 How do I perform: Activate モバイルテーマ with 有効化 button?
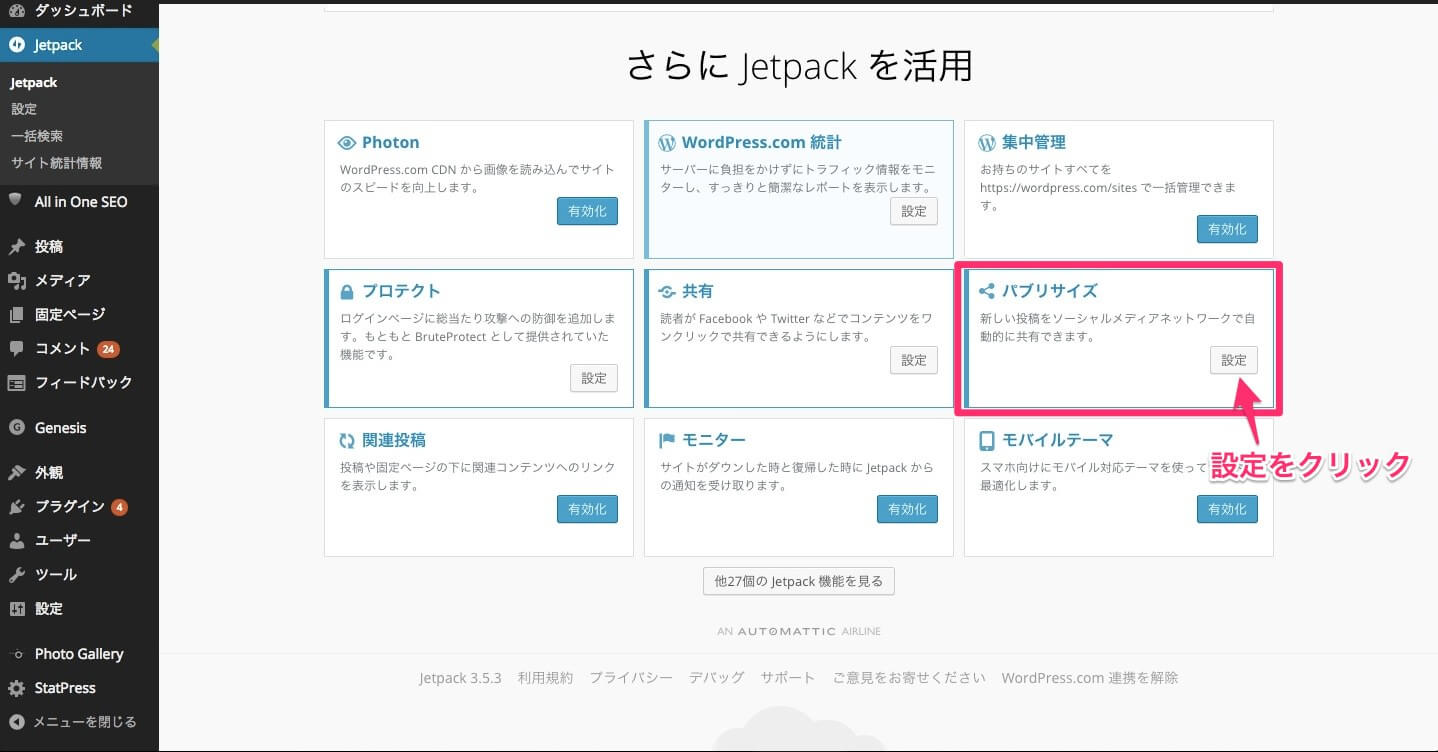[1227, 509]
